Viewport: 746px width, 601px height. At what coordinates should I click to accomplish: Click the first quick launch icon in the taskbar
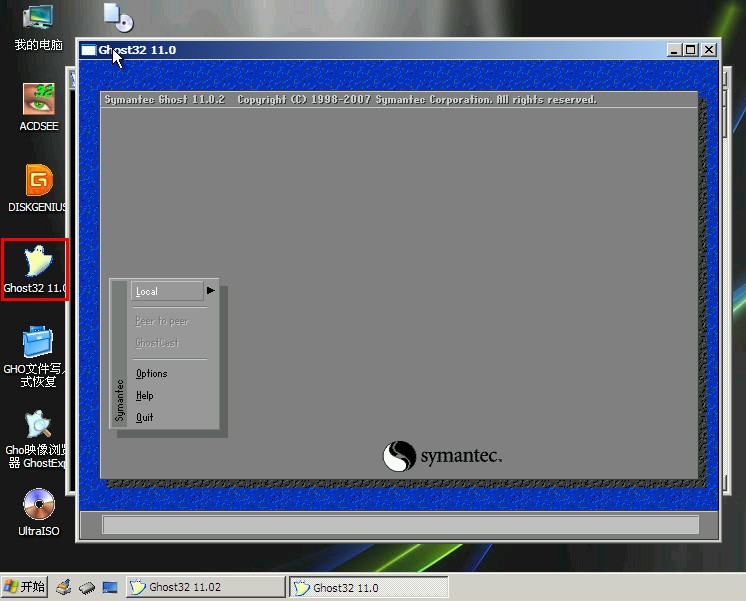pos(63,587)
